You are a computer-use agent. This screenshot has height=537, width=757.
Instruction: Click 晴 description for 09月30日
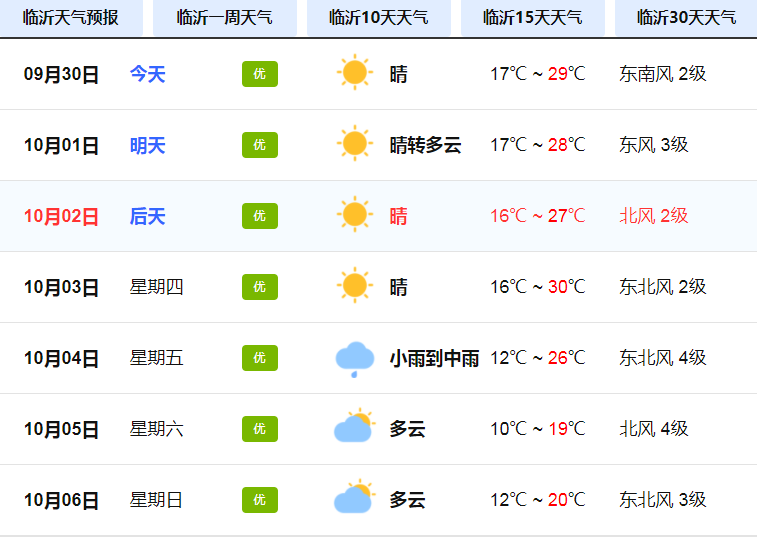click(399, 74)
